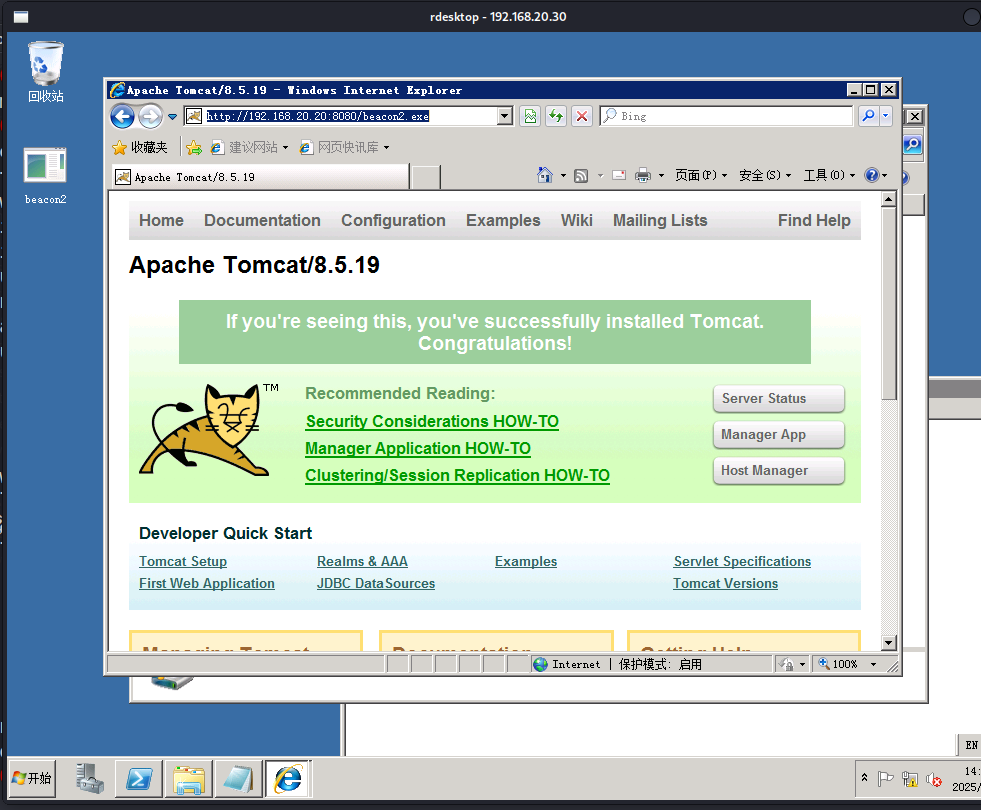Open Server Manager in the taskbar
Image resolution: width=981 pixels, height=810 pixels.
(x=89, y=779)
